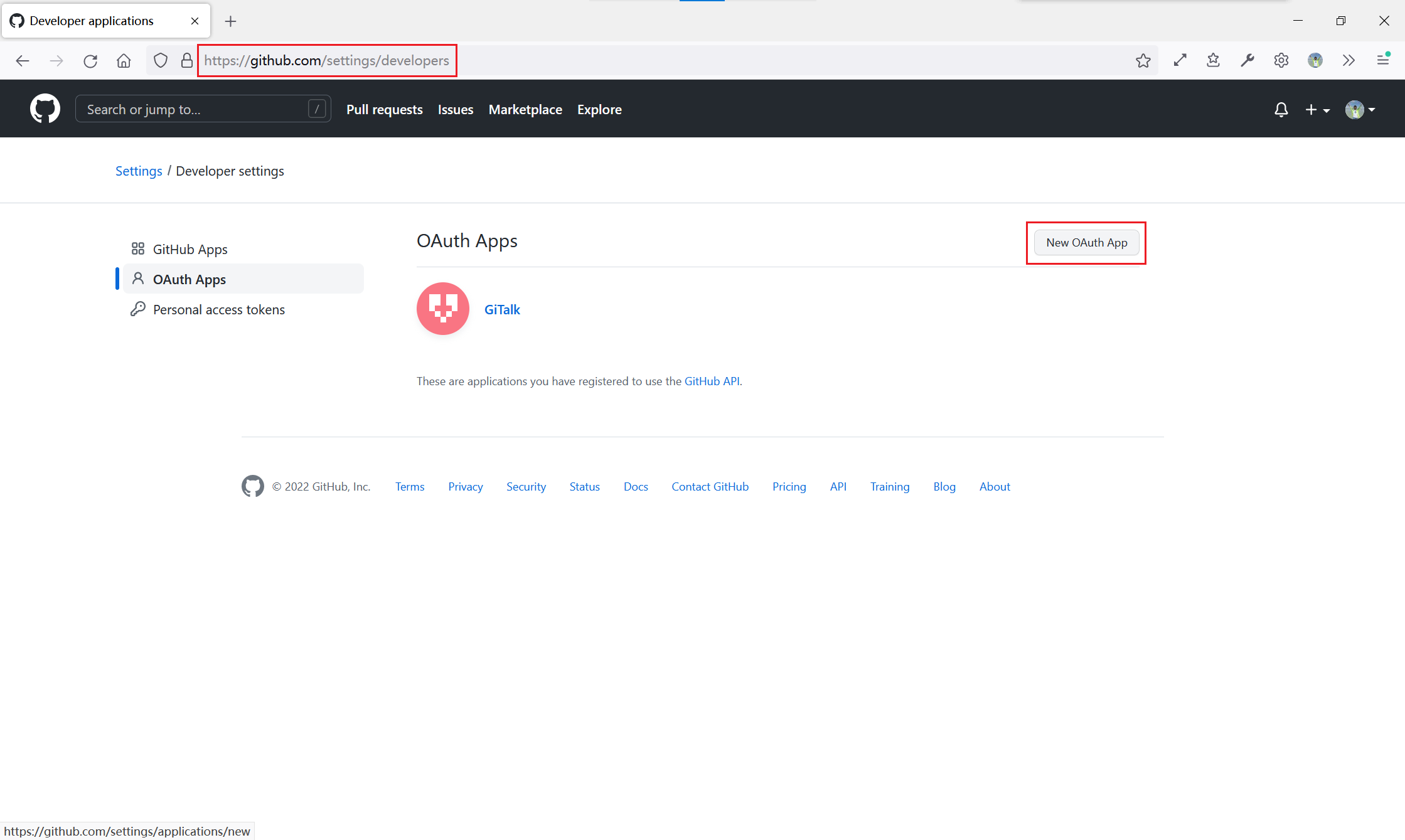Open Firefox hamburger menu icon
This screenshot has width=1405, height=840.
click(x=1382, y=60)
